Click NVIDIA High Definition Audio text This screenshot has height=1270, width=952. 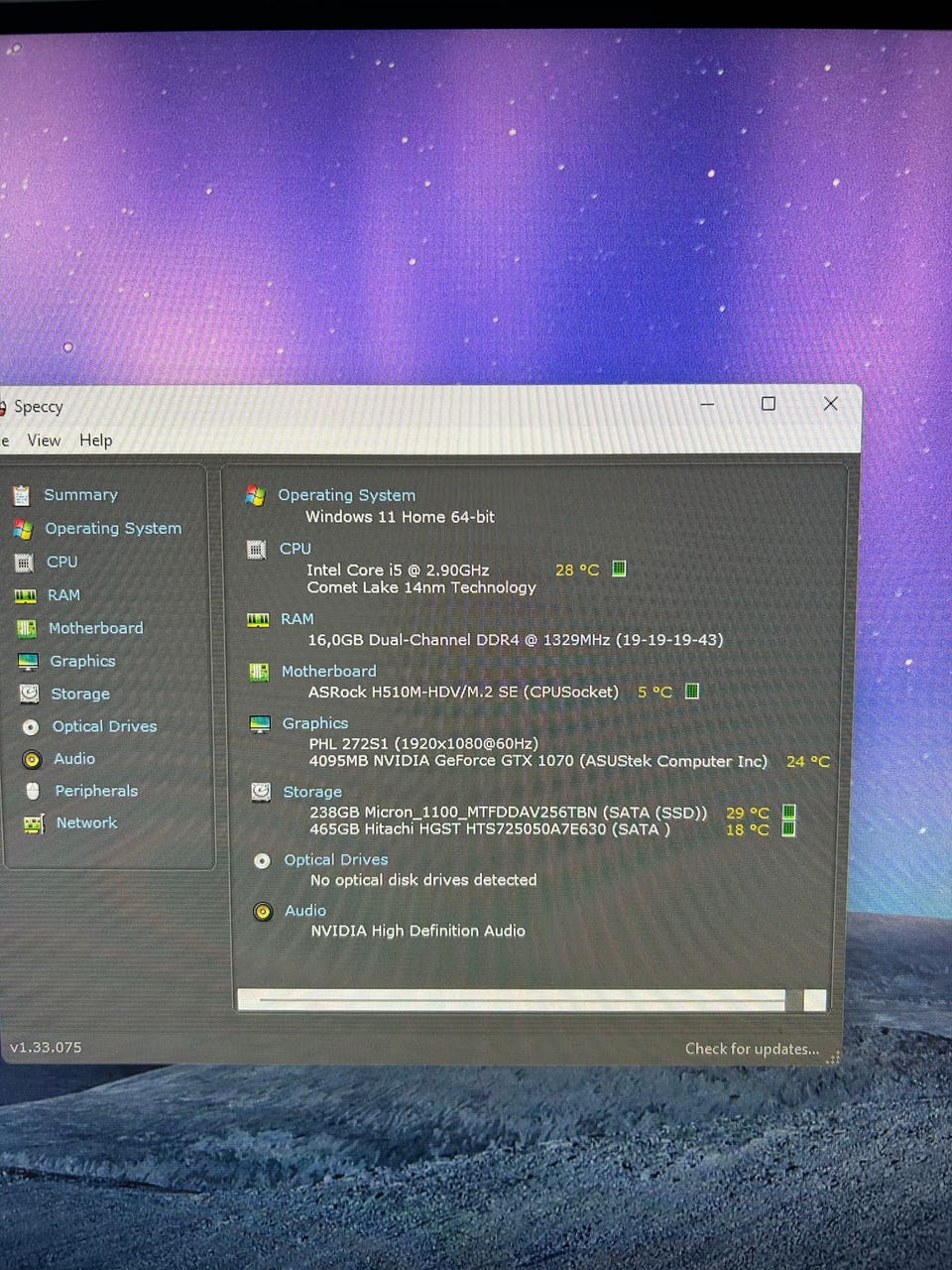click(x=417, y=931)
